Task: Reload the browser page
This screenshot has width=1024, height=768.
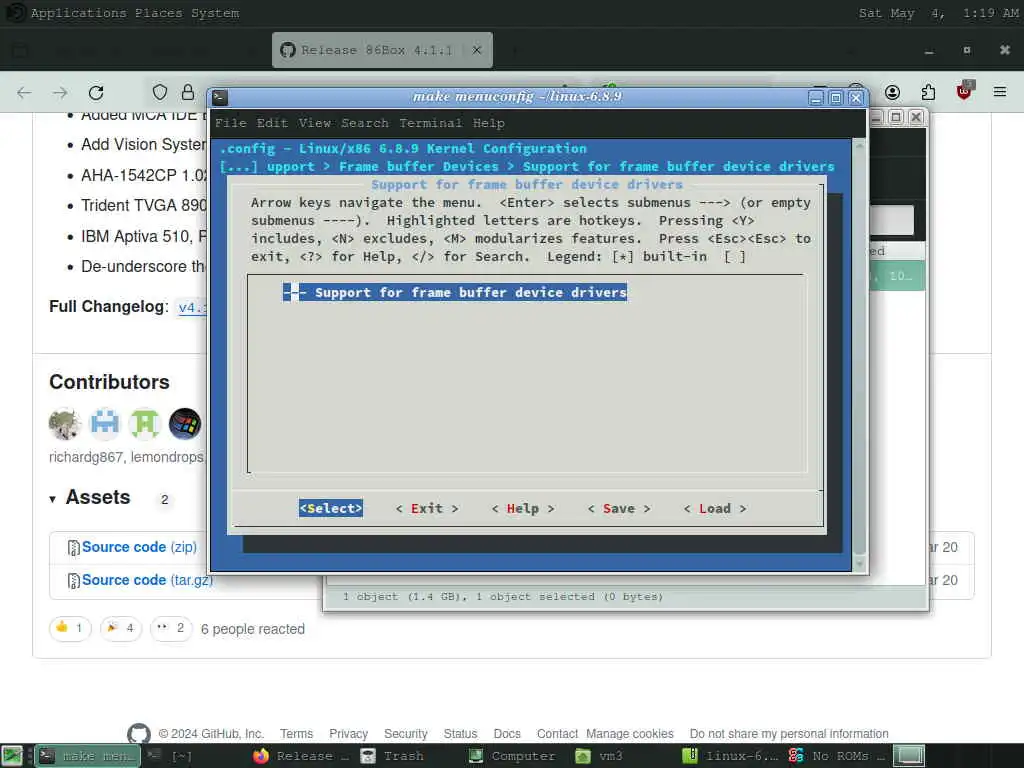Action: [96, 93]
